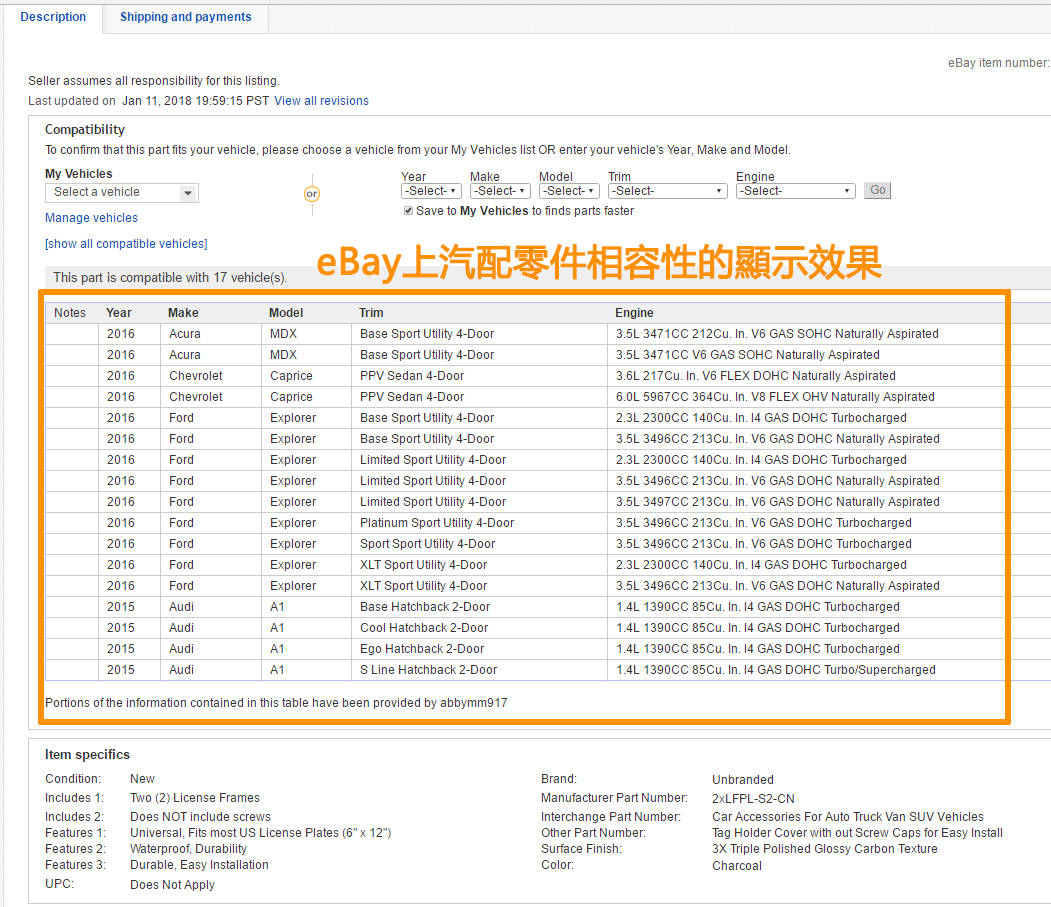
Task: Click the Brand value 'Unbranded'
Action: (x=743, y=780)
